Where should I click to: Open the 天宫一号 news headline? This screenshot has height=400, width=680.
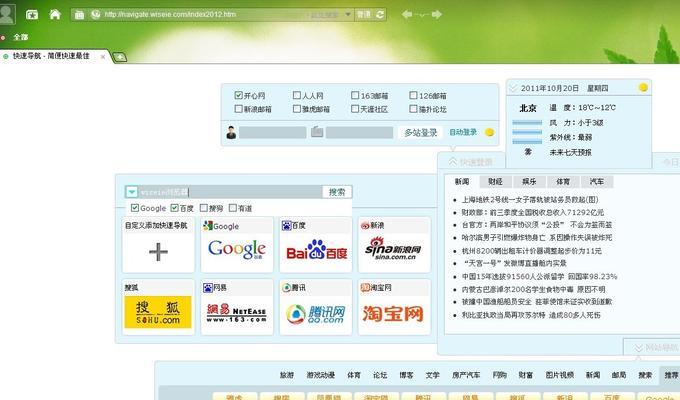click(x=514, y=263)
